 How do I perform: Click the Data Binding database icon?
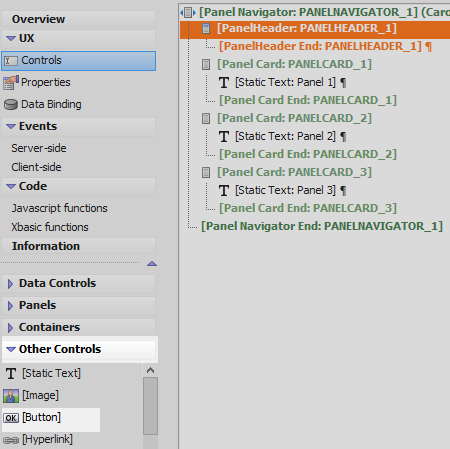tap(11, 105)
